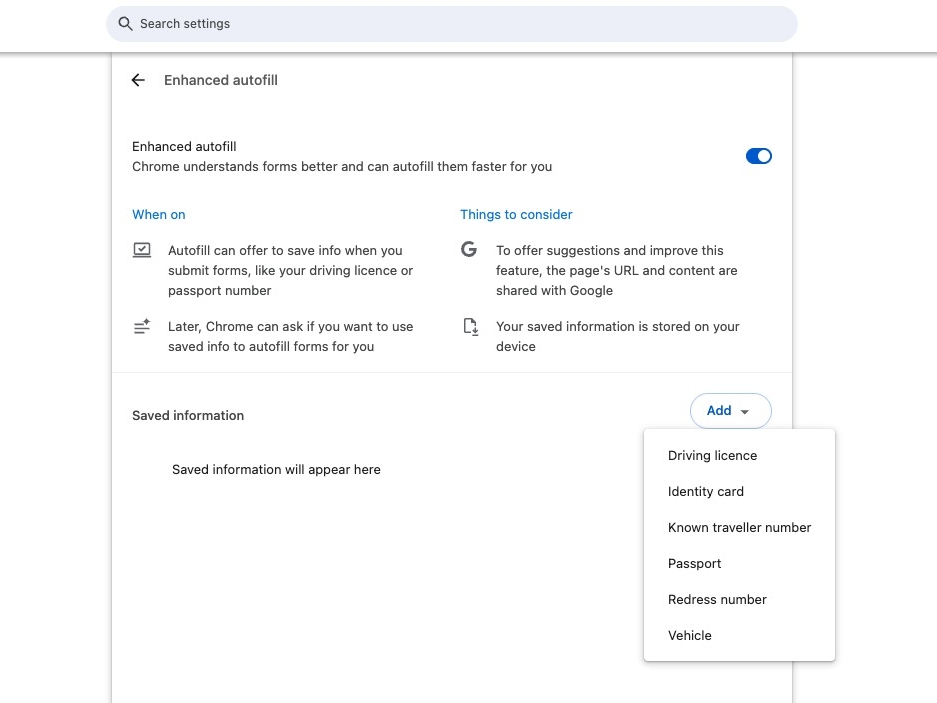Choose the Redress number entry

point(717,600)
